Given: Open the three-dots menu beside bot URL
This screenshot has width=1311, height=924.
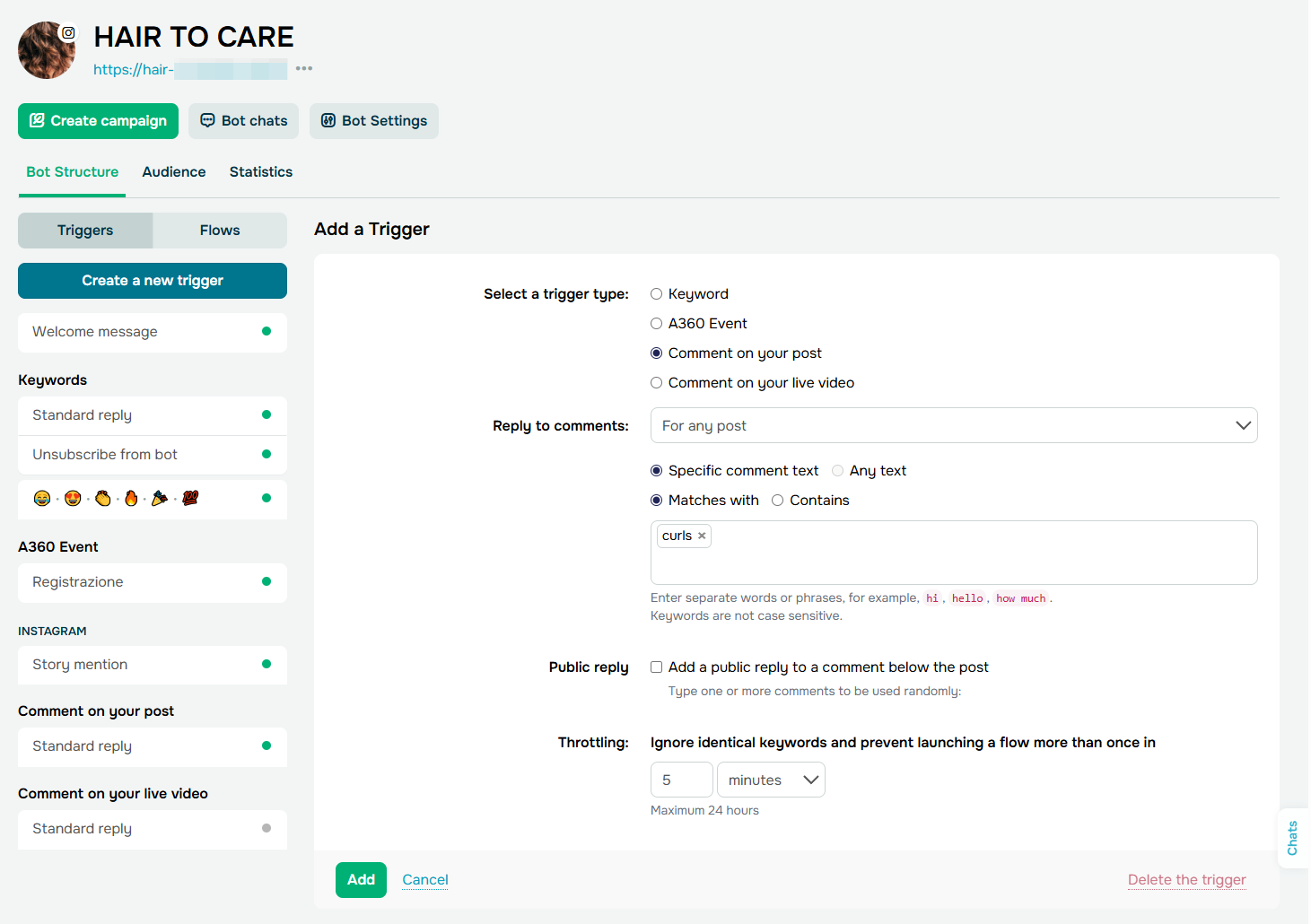Looking at the screenshot, I should click(304, 68).
